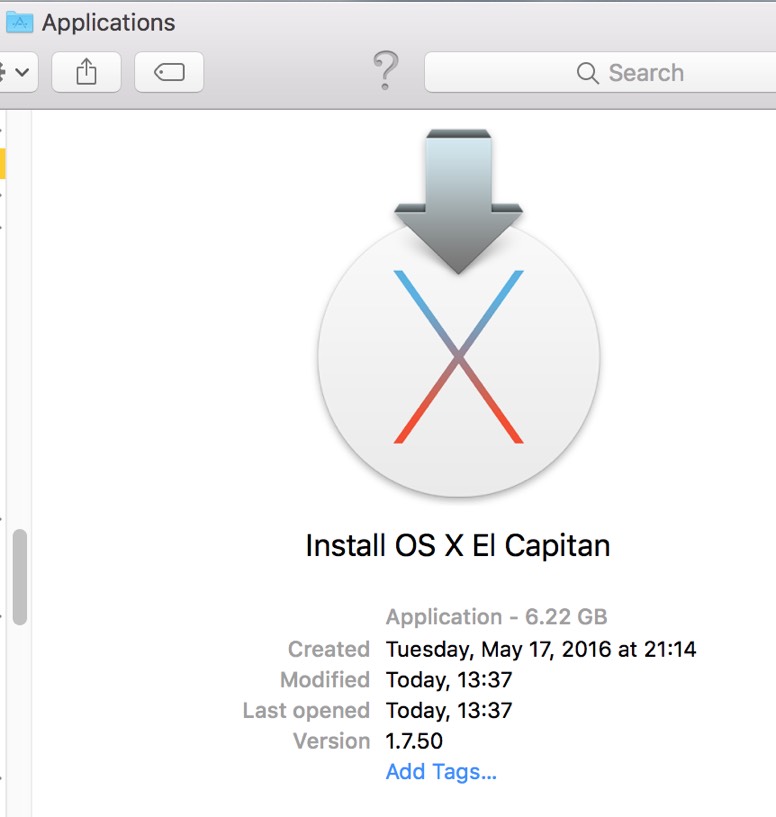Click the created date "Tuesday, May 17, 2016 at 21:14"
776x817 pixels.
click(x=541, y=649)
